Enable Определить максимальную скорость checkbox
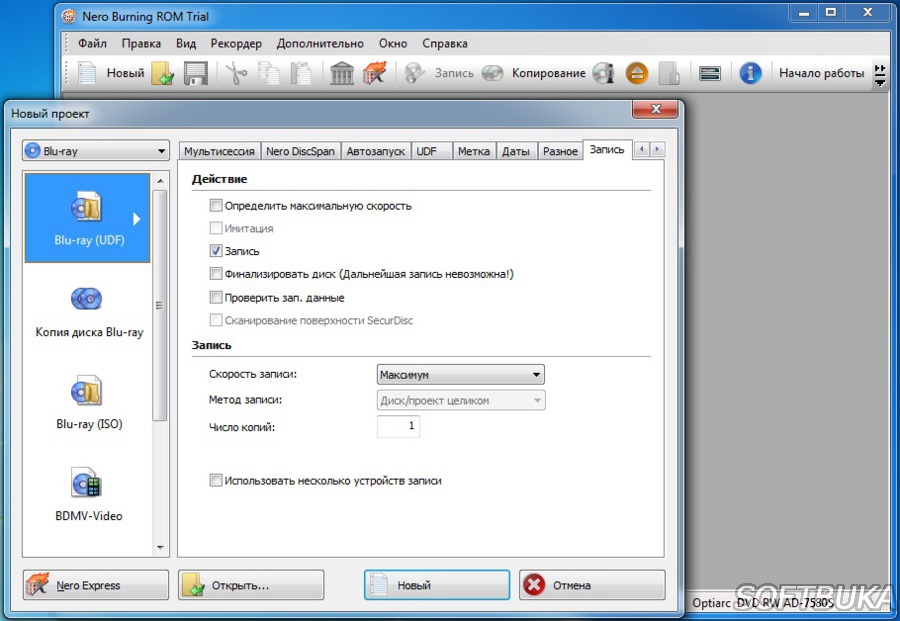 tap(216, 205)
